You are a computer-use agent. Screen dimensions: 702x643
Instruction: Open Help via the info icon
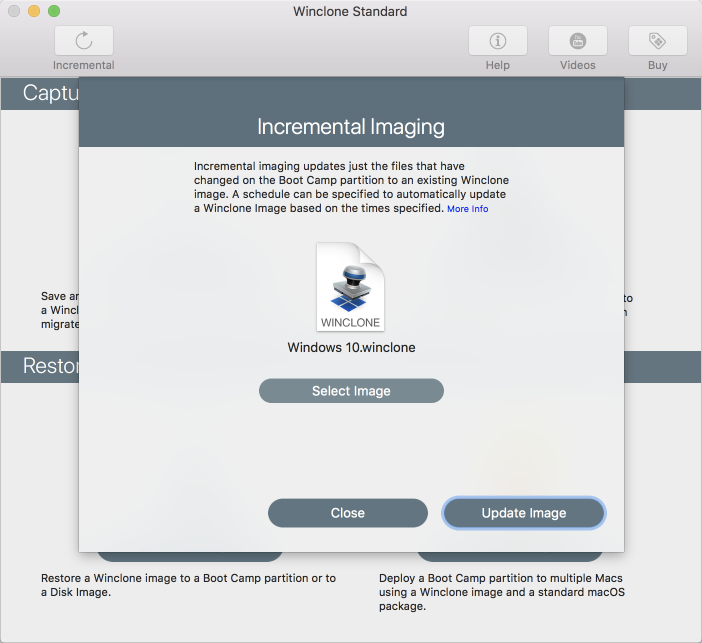click(x=497, y=41)
